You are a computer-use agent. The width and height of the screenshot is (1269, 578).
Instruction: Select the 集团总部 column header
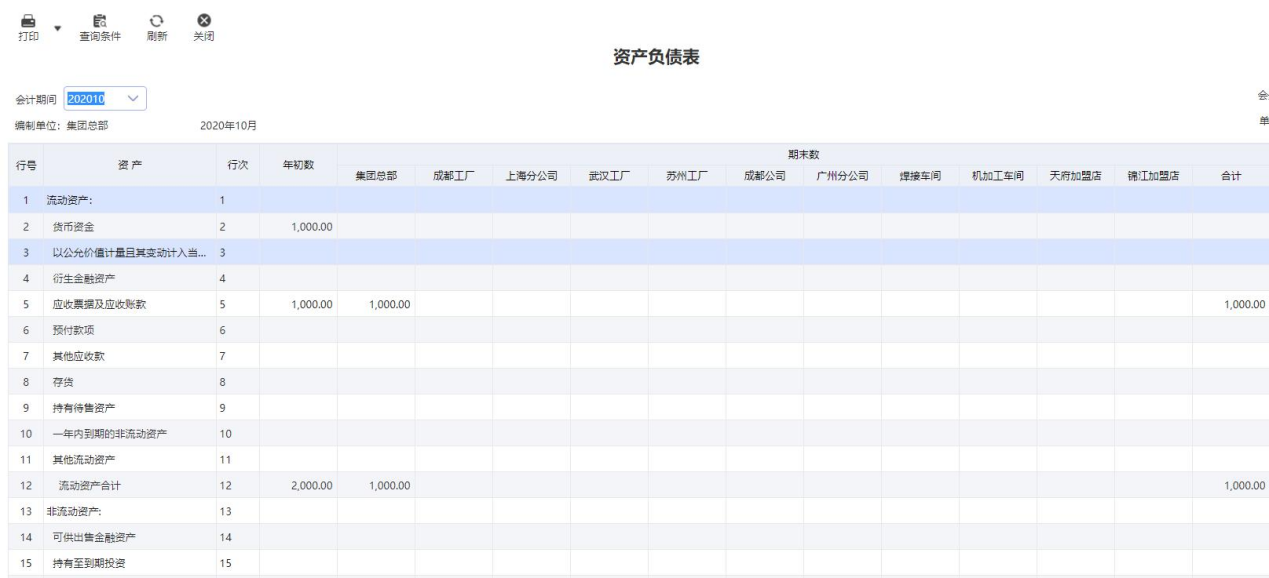tap(376, 176)
